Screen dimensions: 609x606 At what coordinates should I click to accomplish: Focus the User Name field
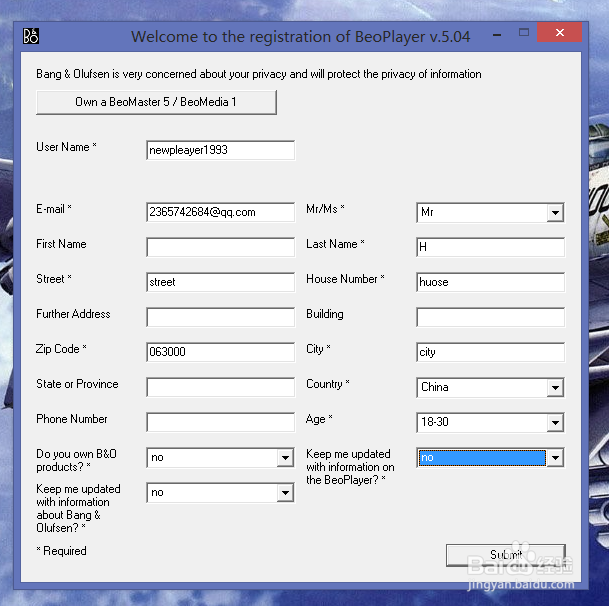click(221, 150)
